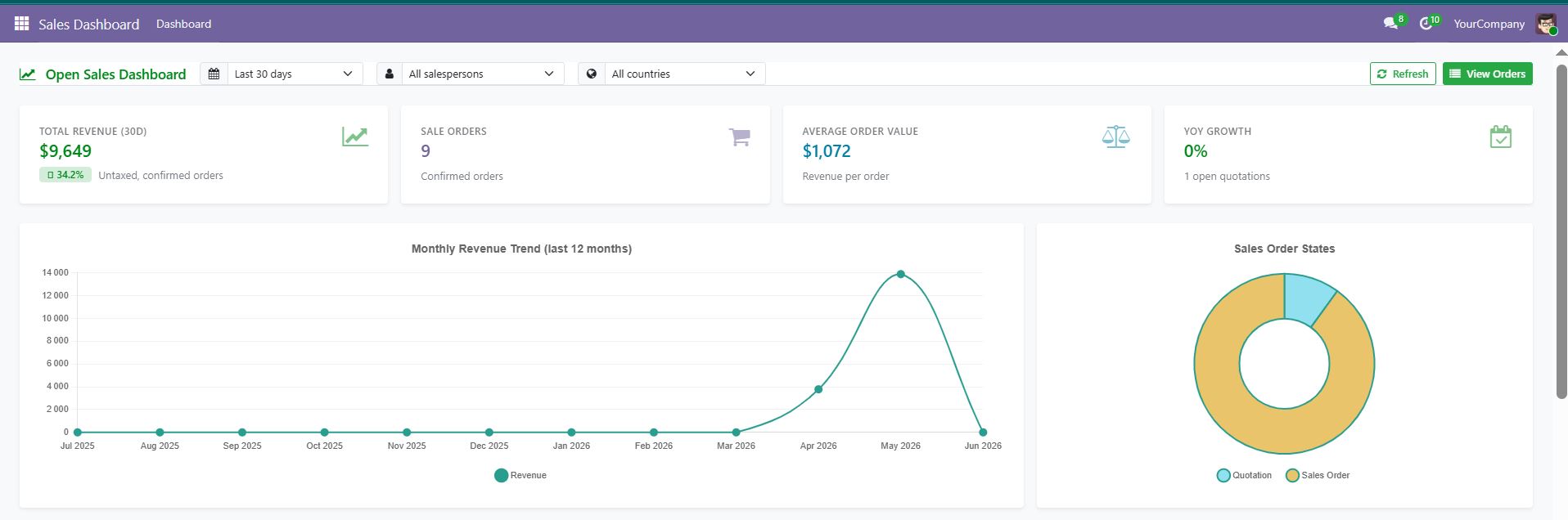Click the blue Quotation slice of the donut
The image size is (1568, 520).
[1307, 299]
